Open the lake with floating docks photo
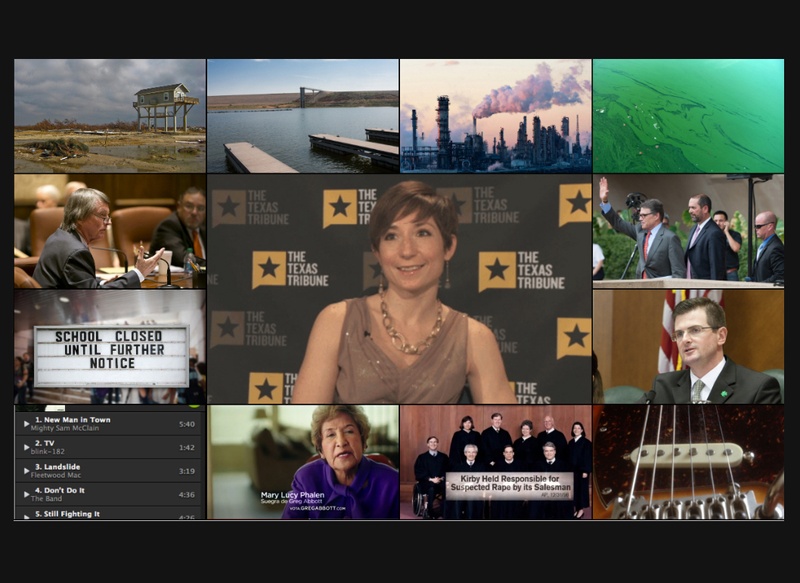This screenshot has width=800, height=583. (303, 116)
